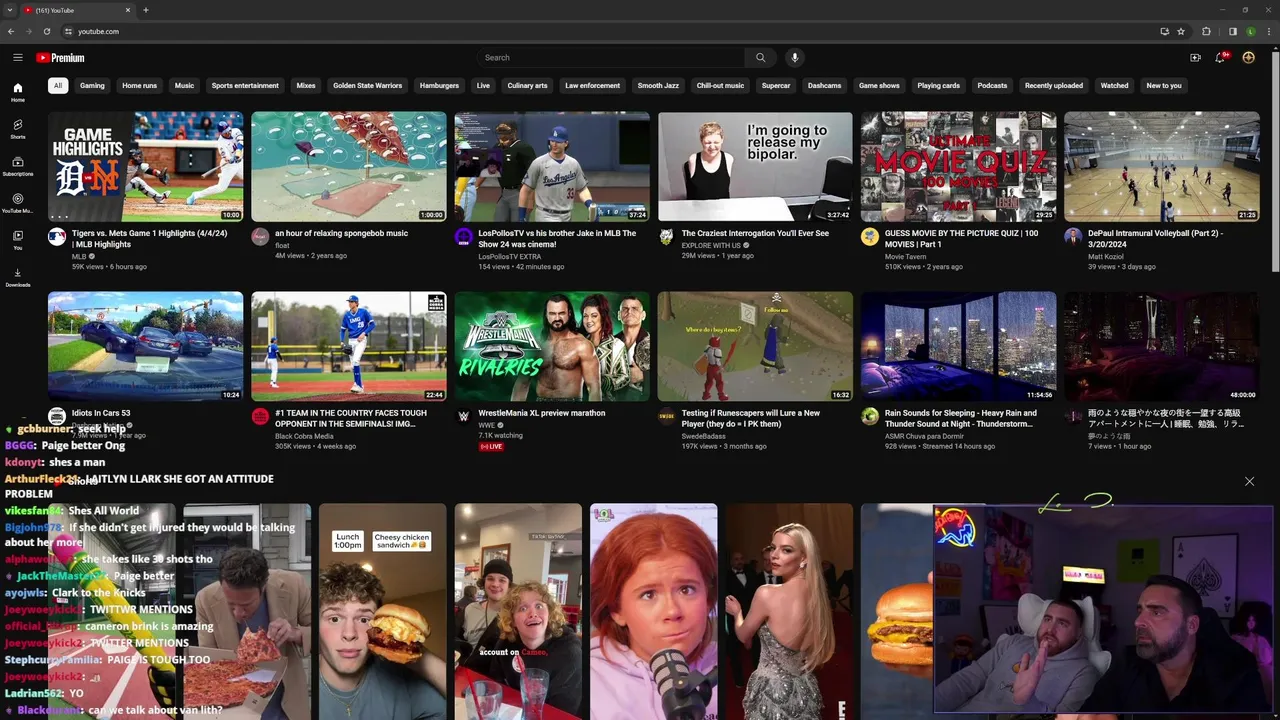This screenshot has height=720, width=1280.
Task: Open the Cheesy chicken sandwich Short
Action: [x=382, y=612]
